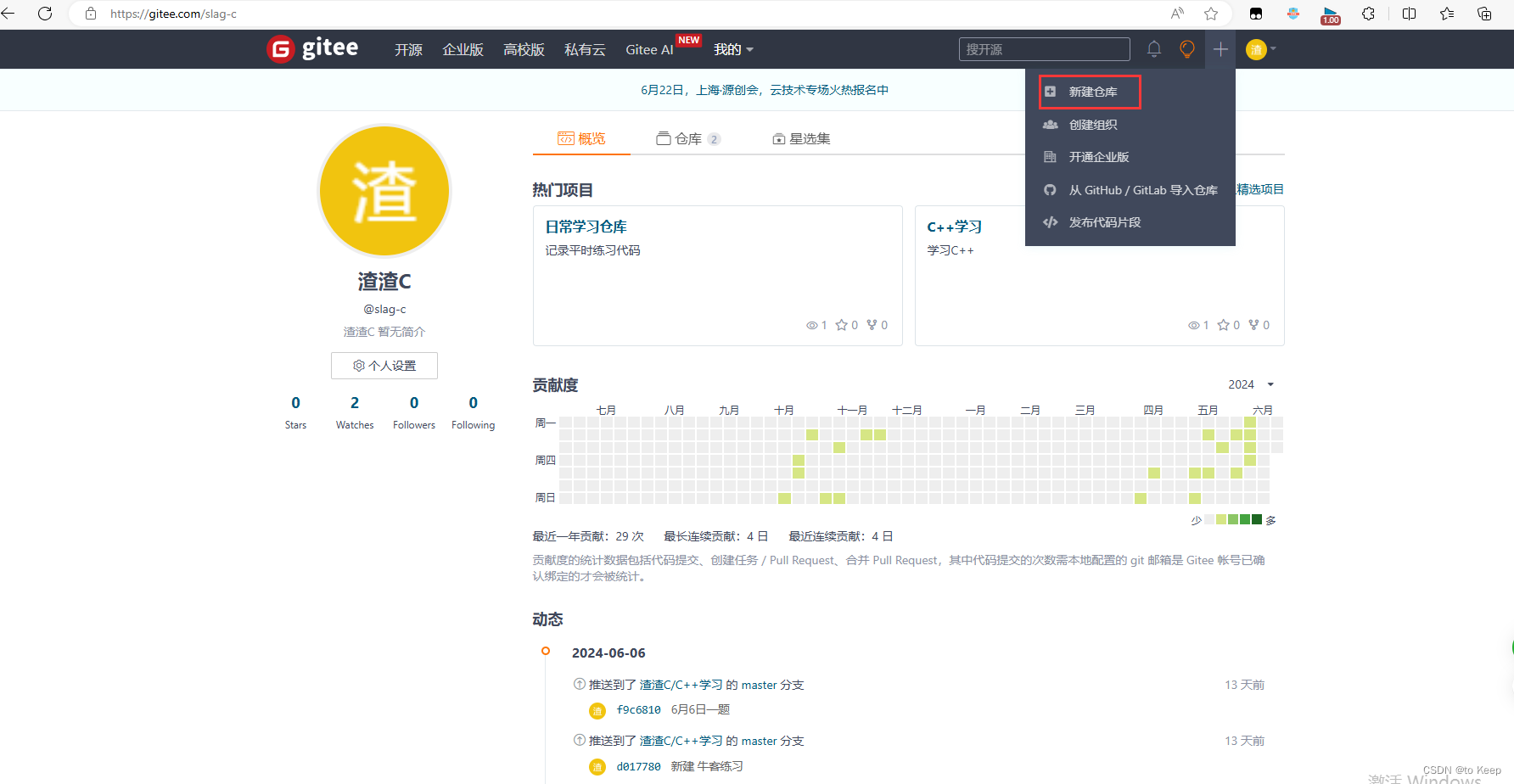The width and height of the screenshot is (1514, 784).
Task: Click the blue and orange extension icon in the toolbar
Action: (1293, 14)
